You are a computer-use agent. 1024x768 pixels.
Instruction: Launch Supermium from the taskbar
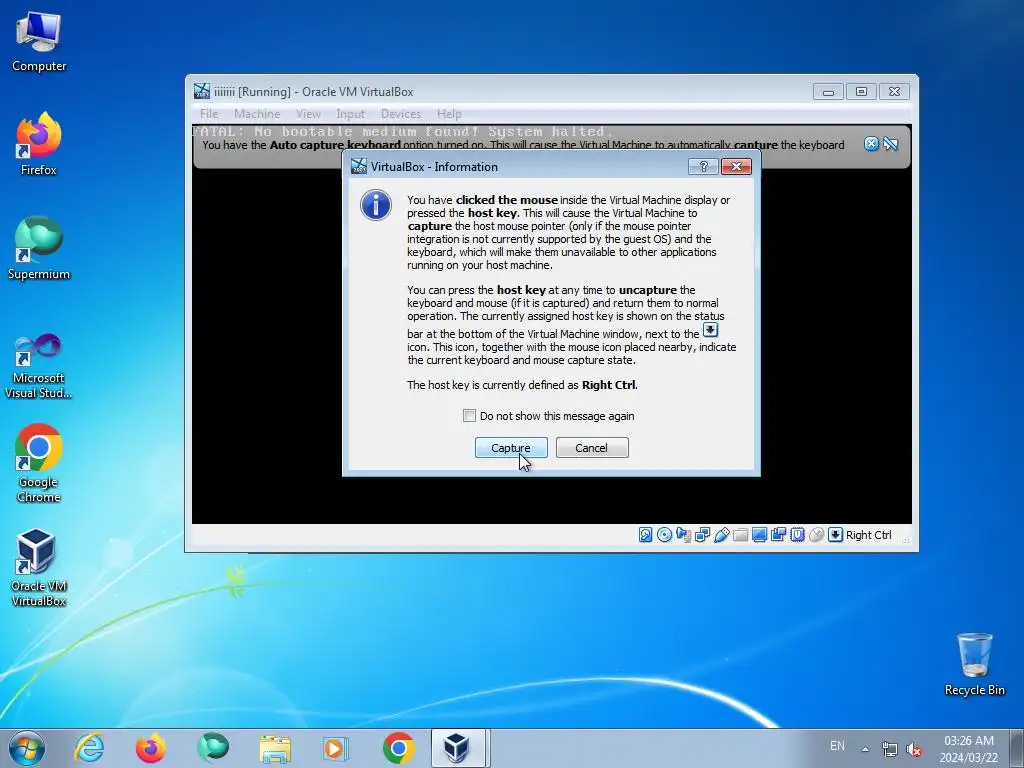click(213, 748)
